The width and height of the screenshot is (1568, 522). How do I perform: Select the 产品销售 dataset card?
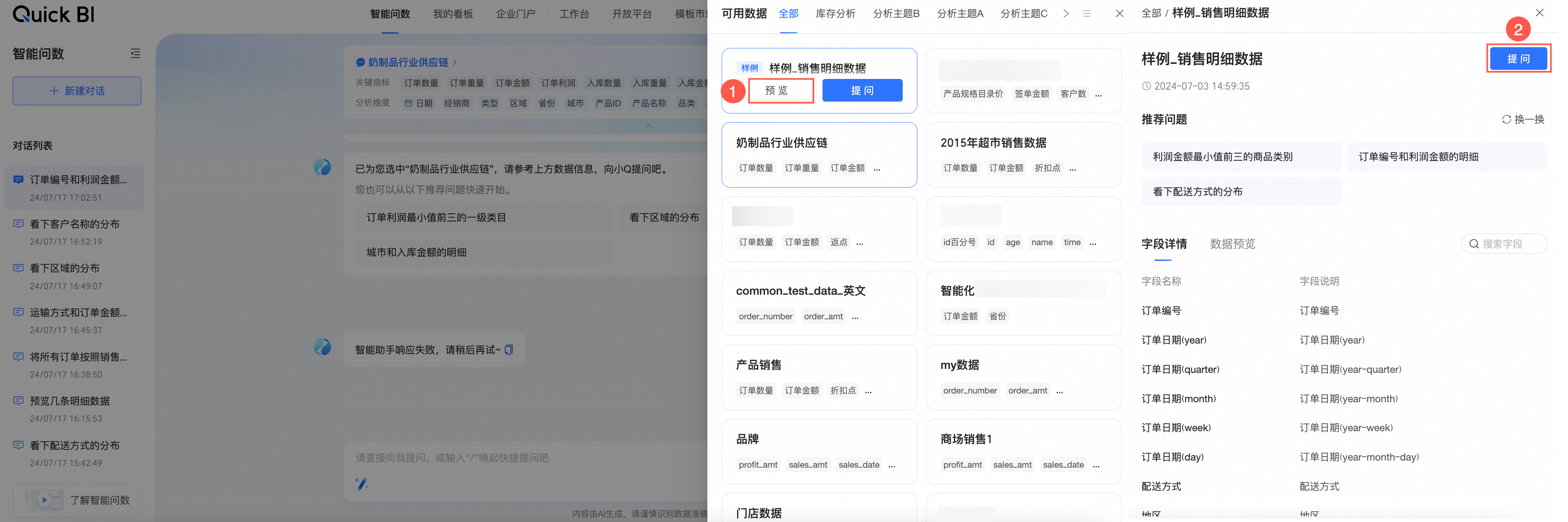[x=819, y=377]
